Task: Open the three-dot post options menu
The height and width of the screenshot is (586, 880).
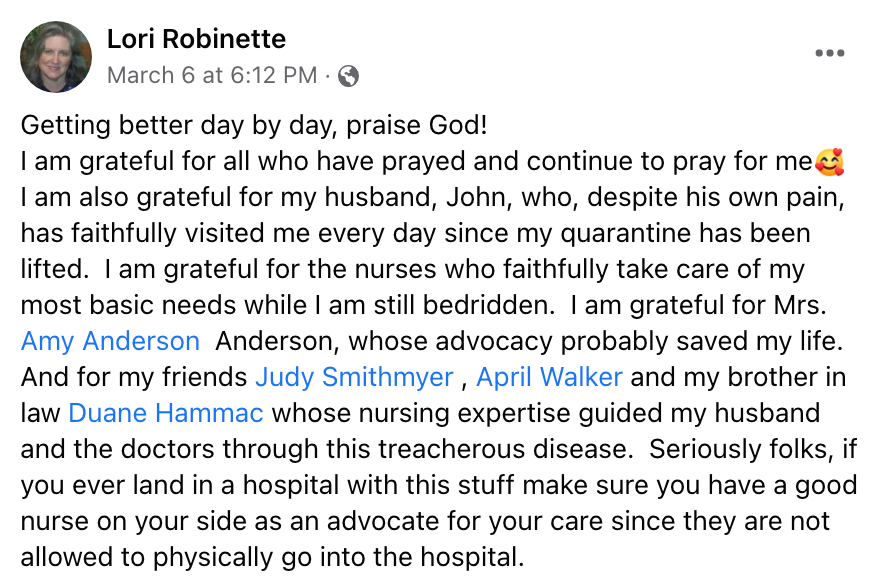Action: (829, 53)
